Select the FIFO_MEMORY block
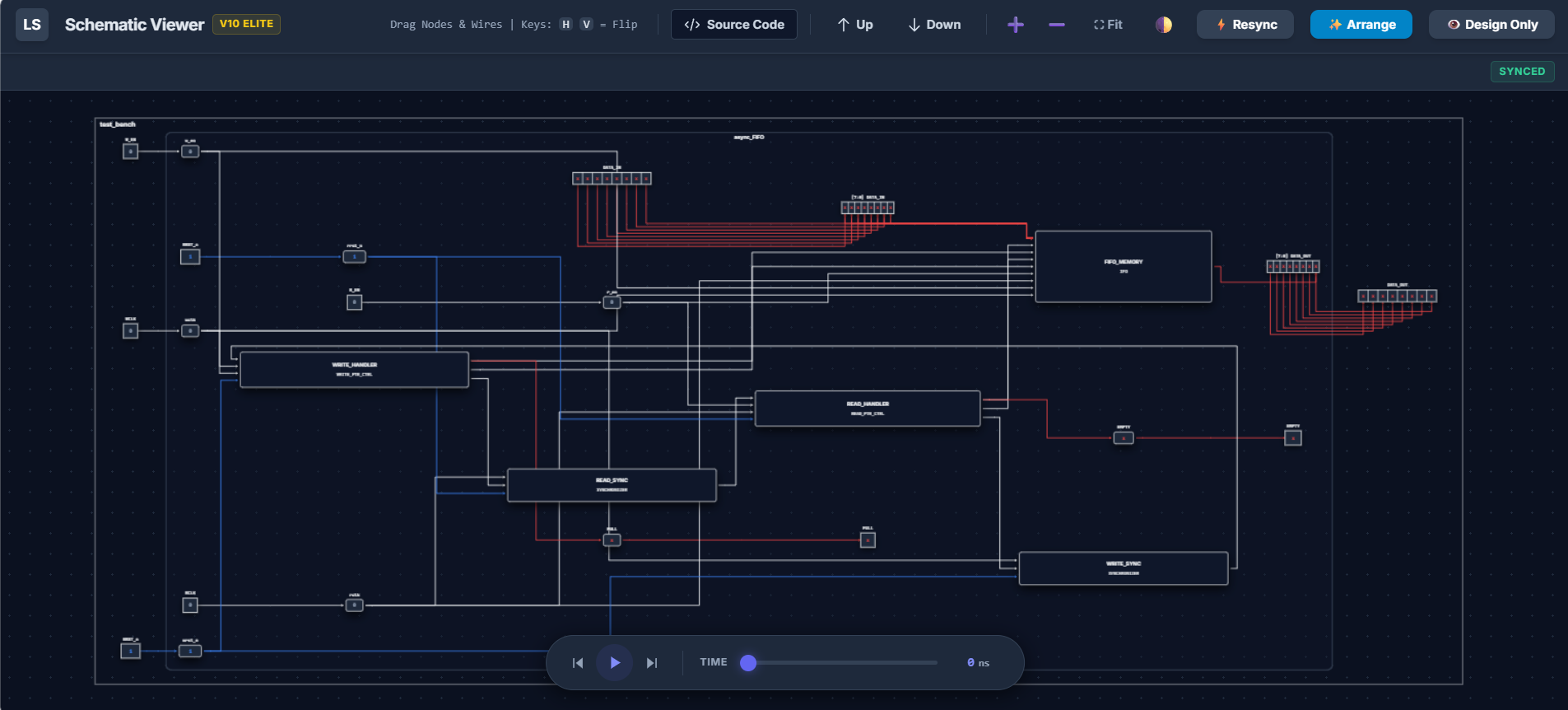The height and width of the screenshot is (710, 1568). coord(1124,266)
